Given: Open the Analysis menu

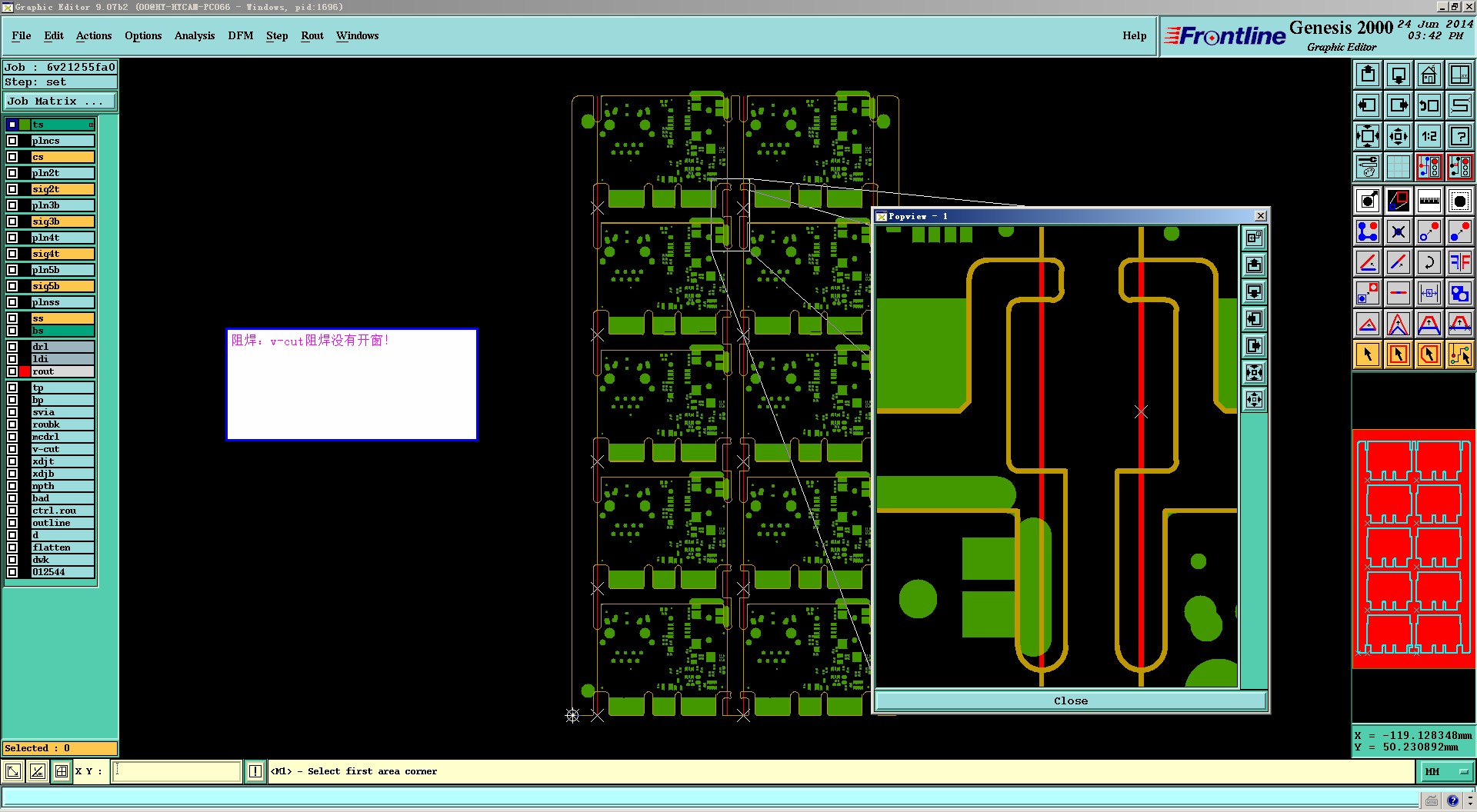Looking at the screenshot, I should [x=195, y=35].
